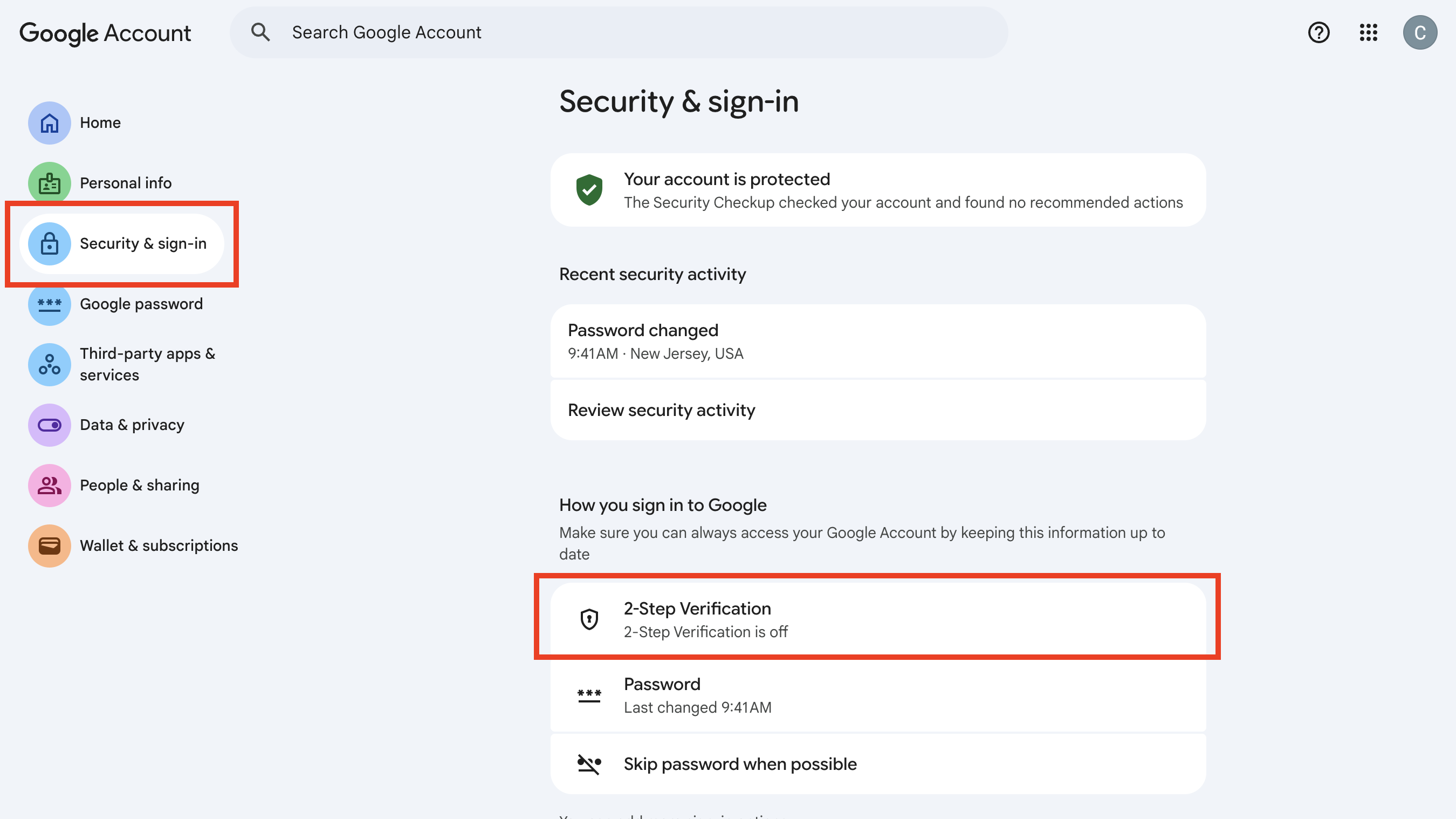The image size is (1456, 819).
Task: Select Google password menu item
Action: 141,304
